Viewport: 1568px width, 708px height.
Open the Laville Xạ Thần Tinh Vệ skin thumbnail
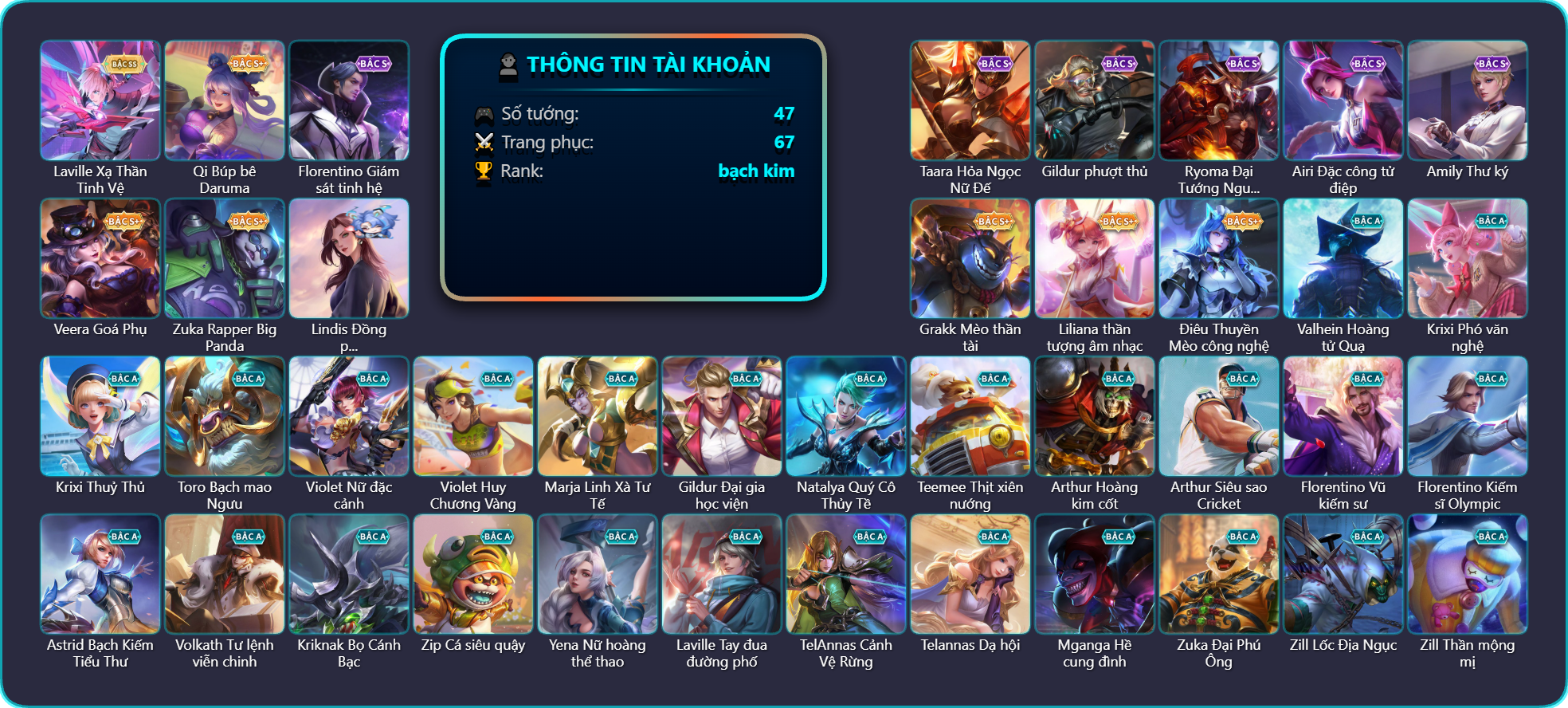pos(100,100)
